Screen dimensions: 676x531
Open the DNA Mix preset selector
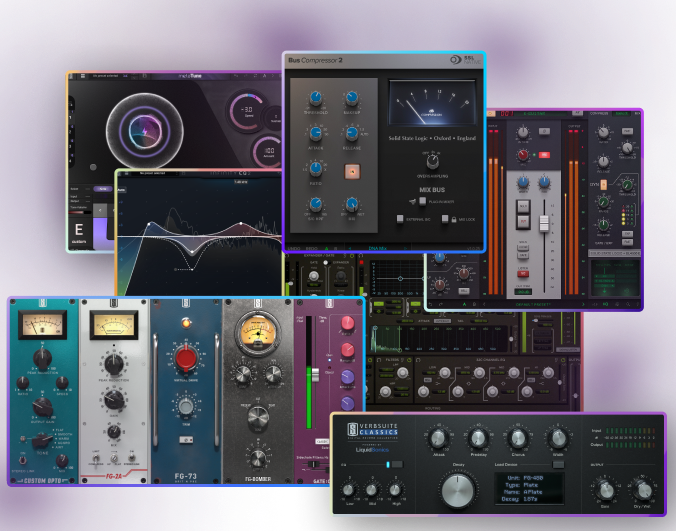click(376, 247)
